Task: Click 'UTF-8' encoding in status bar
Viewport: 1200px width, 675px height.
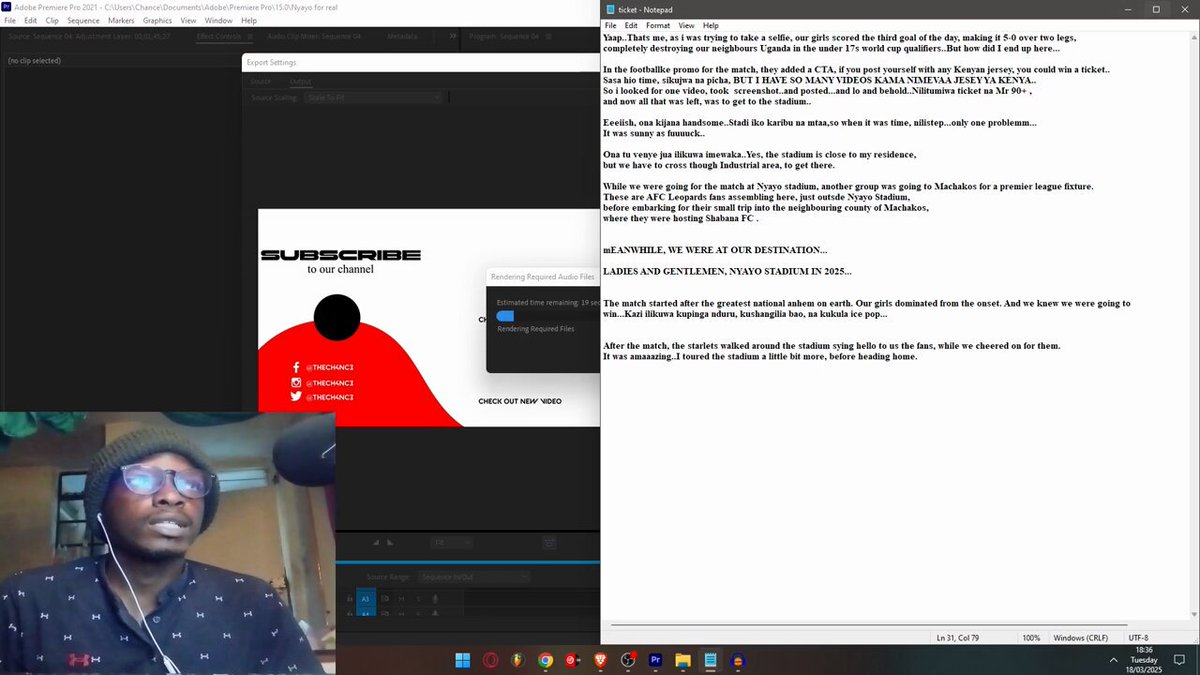Action: 1139,638
